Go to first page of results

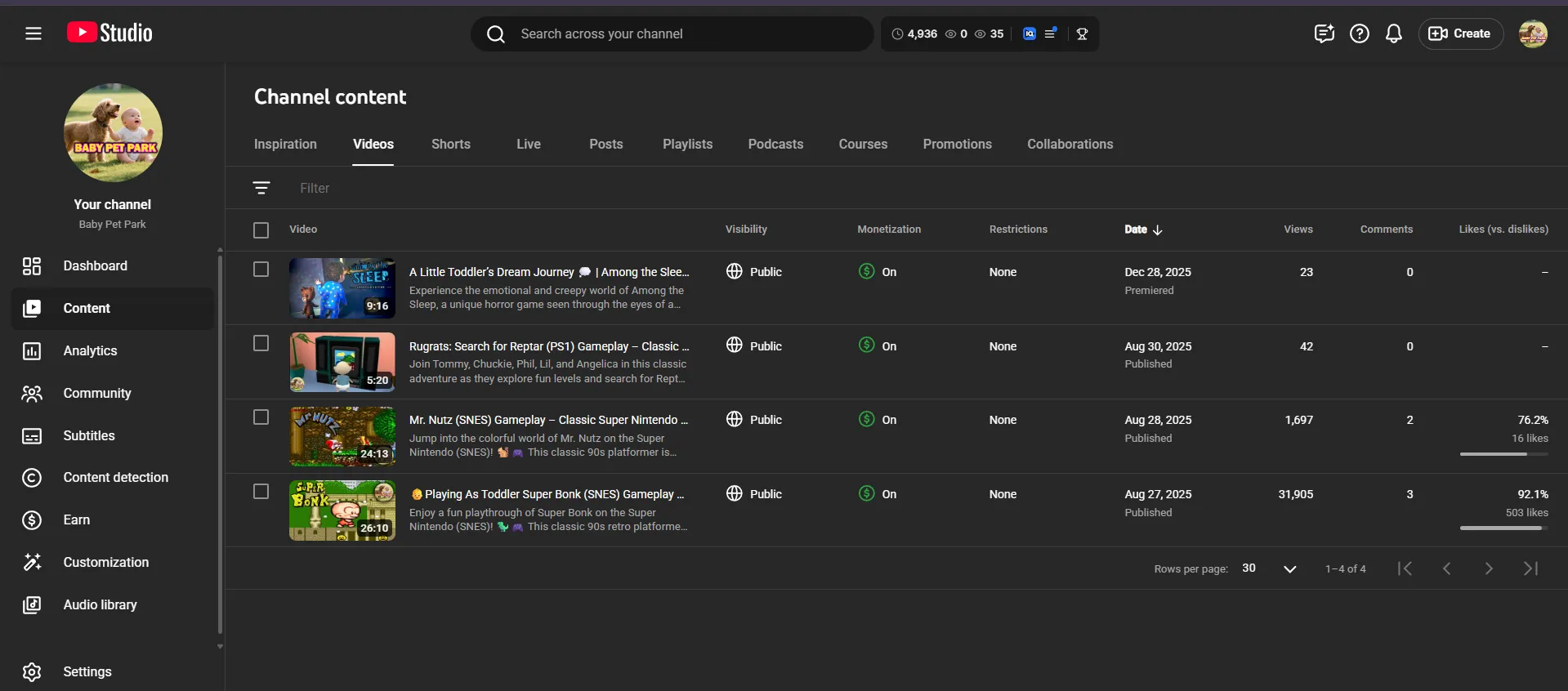point(1405,568)
